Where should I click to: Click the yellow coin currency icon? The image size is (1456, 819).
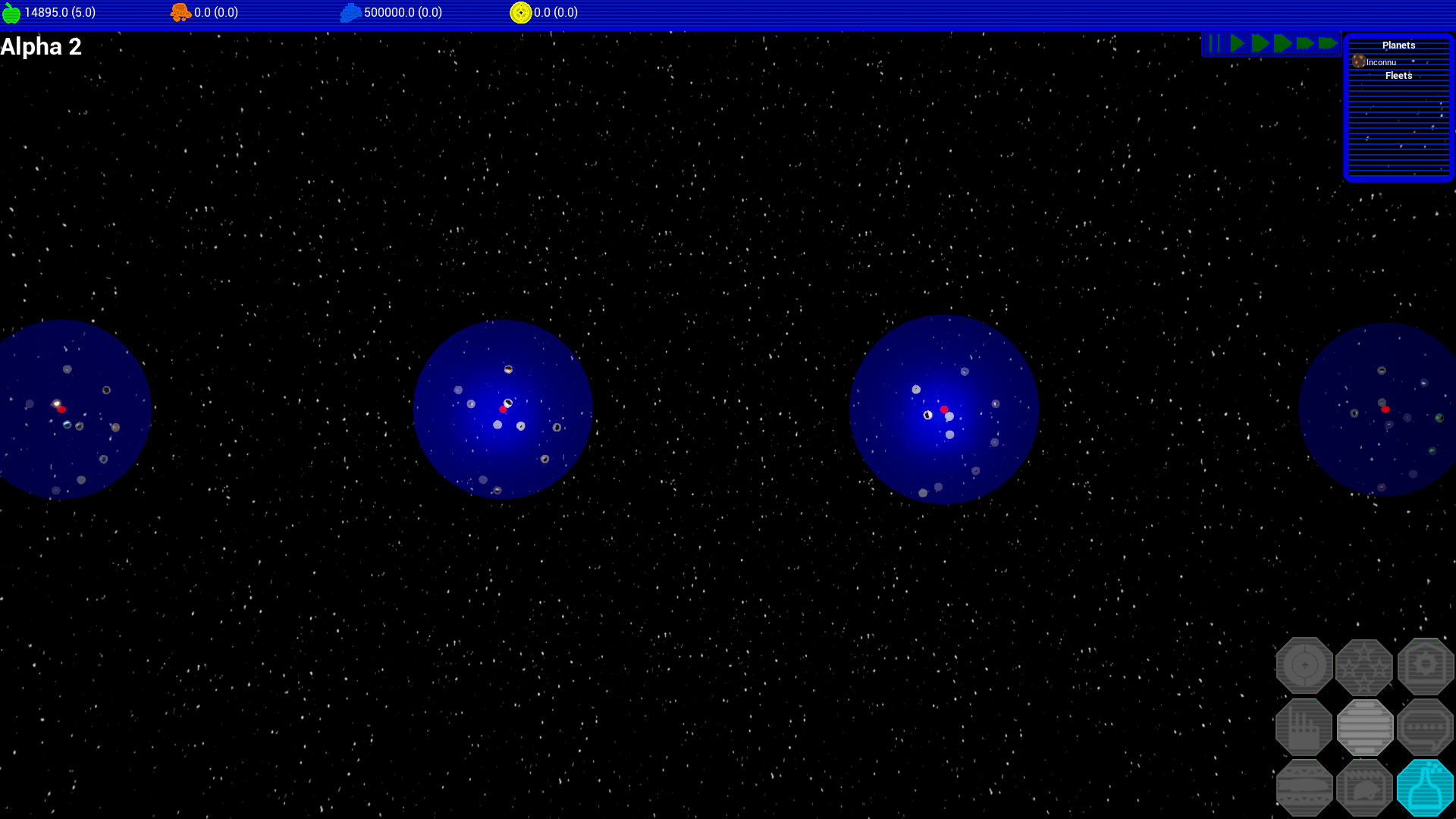(x=521, y=13)
